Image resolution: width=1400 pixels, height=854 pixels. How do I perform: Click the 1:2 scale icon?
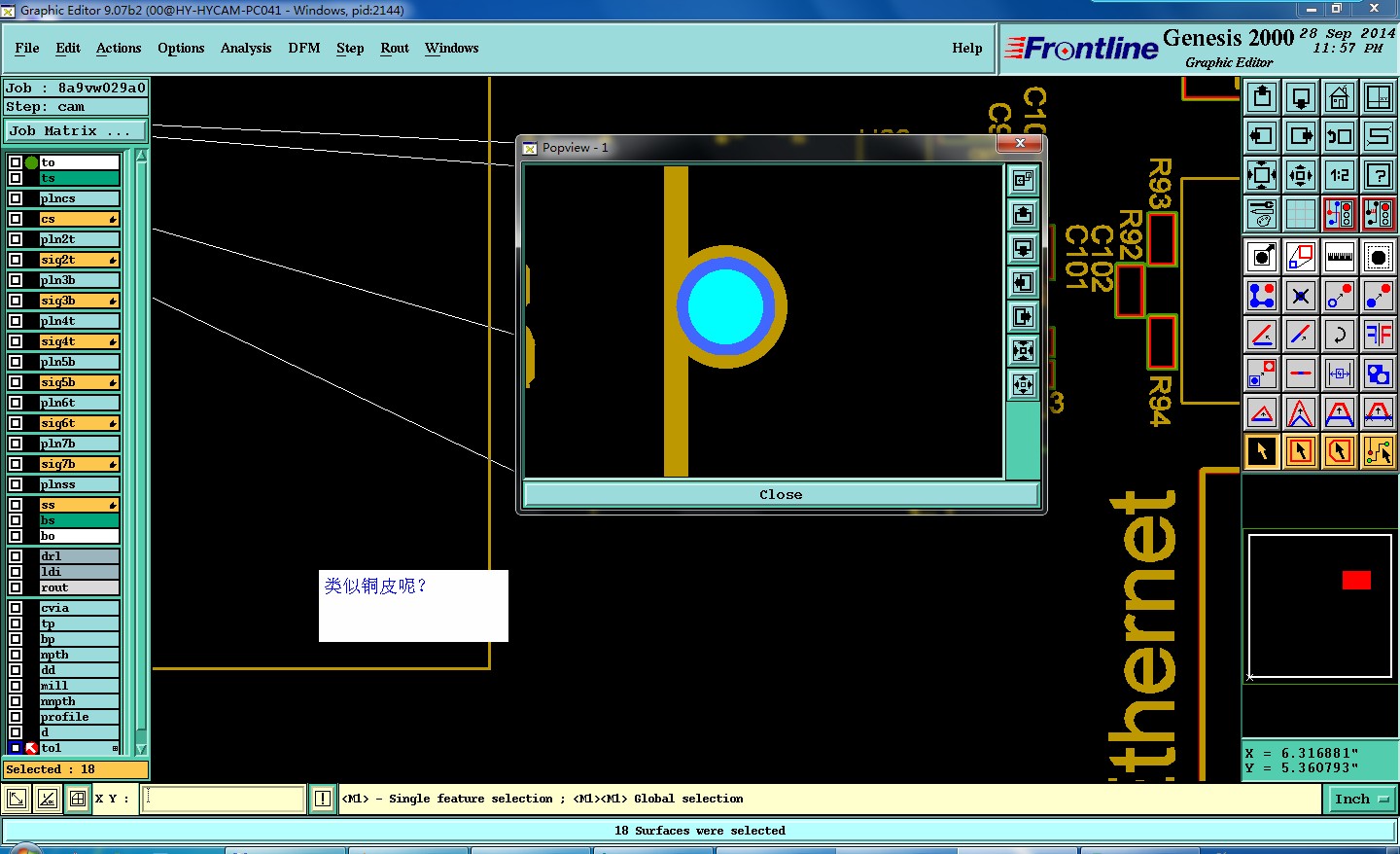[x=1340, y=175]
